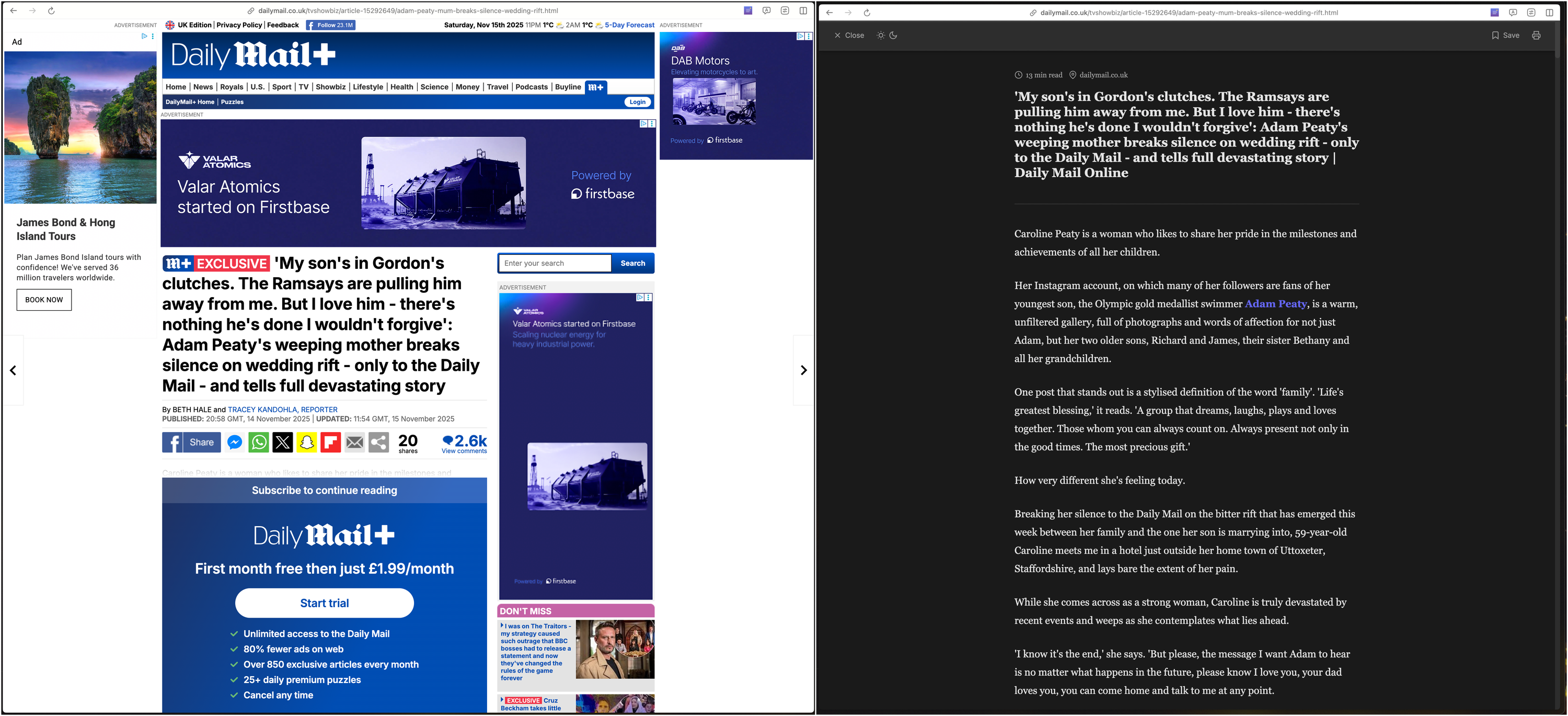The image size is (1568, 716).
Task: Go back in the carousel with the left chevron
Action: pyautogui.click(x=13, y=370)
